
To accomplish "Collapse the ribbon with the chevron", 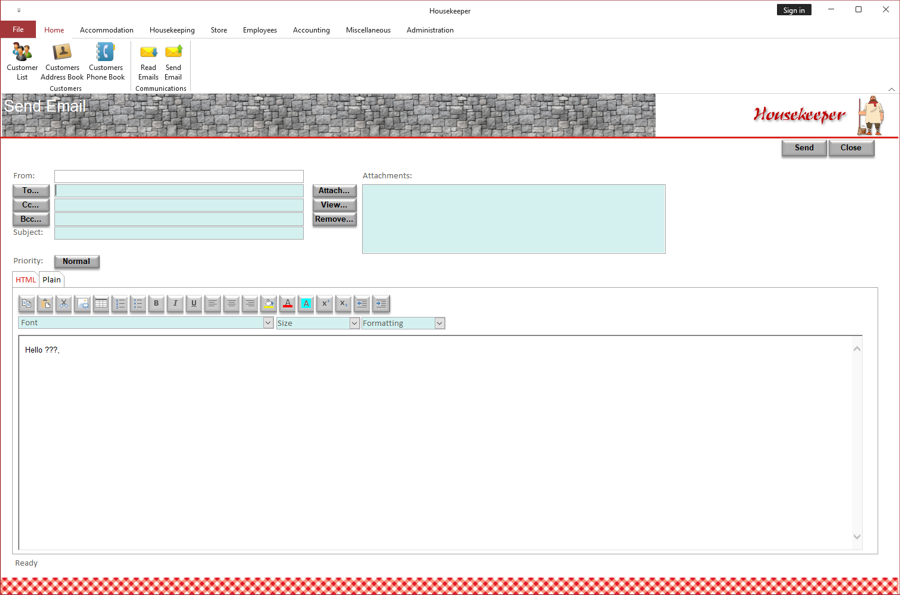I will click(891, 89).
